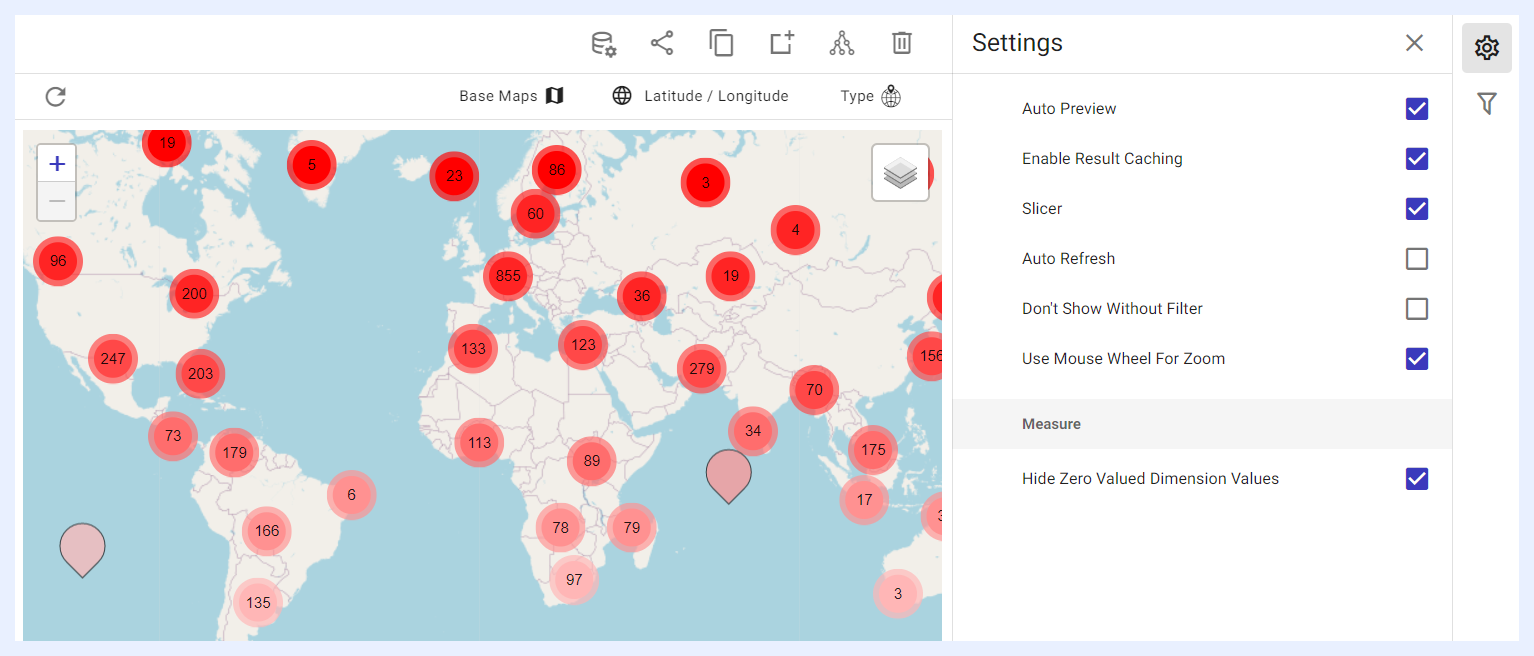Viewport: 1534px width, 656px height.
Task: Click the trash delete icon
Action: [x=902, y=43]
